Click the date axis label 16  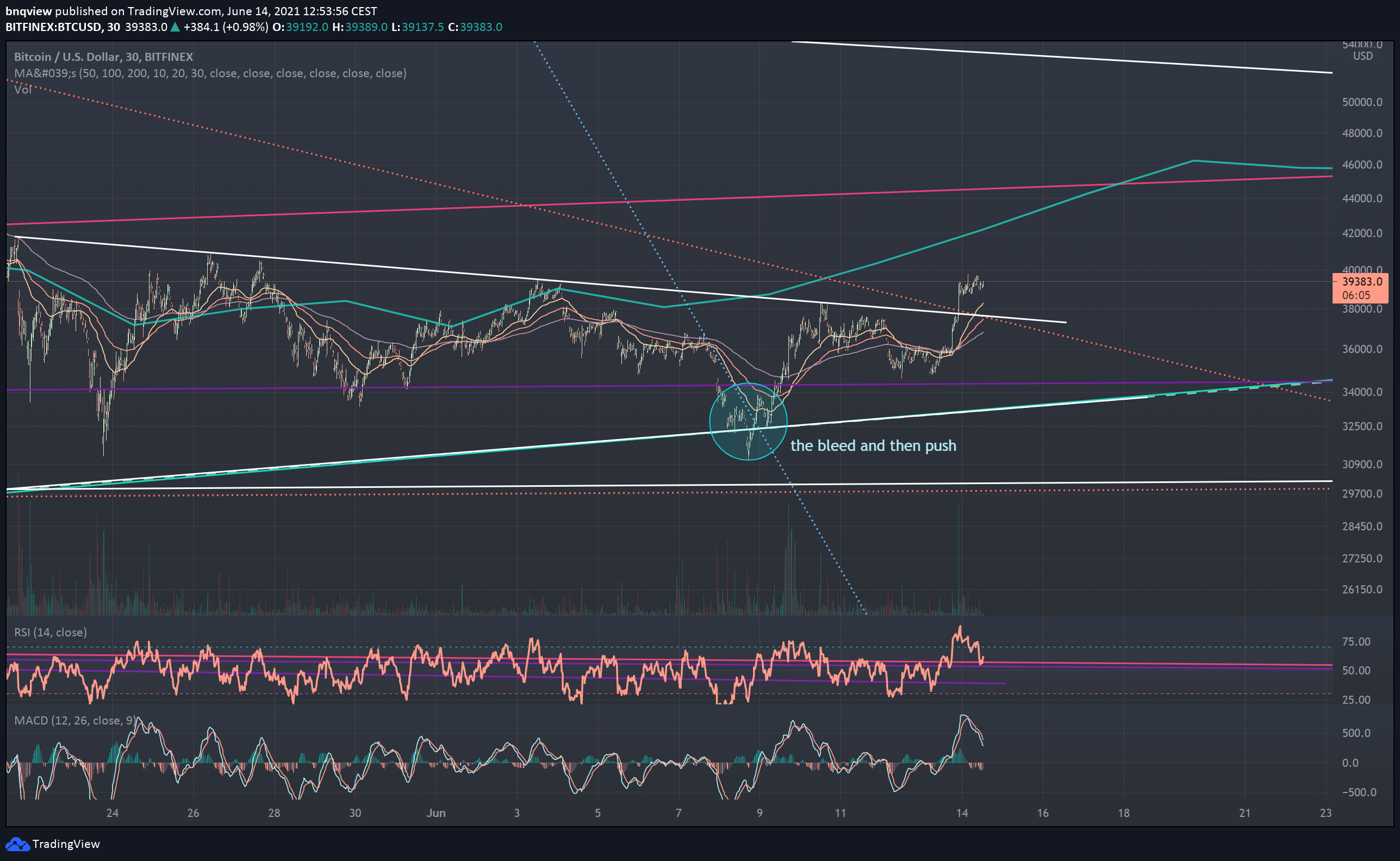click(1043, 813)
